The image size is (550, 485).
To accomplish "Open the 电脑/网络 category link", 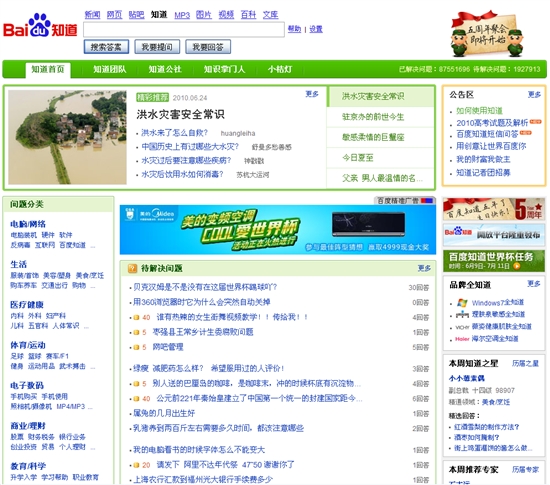I will coord(28,224).
